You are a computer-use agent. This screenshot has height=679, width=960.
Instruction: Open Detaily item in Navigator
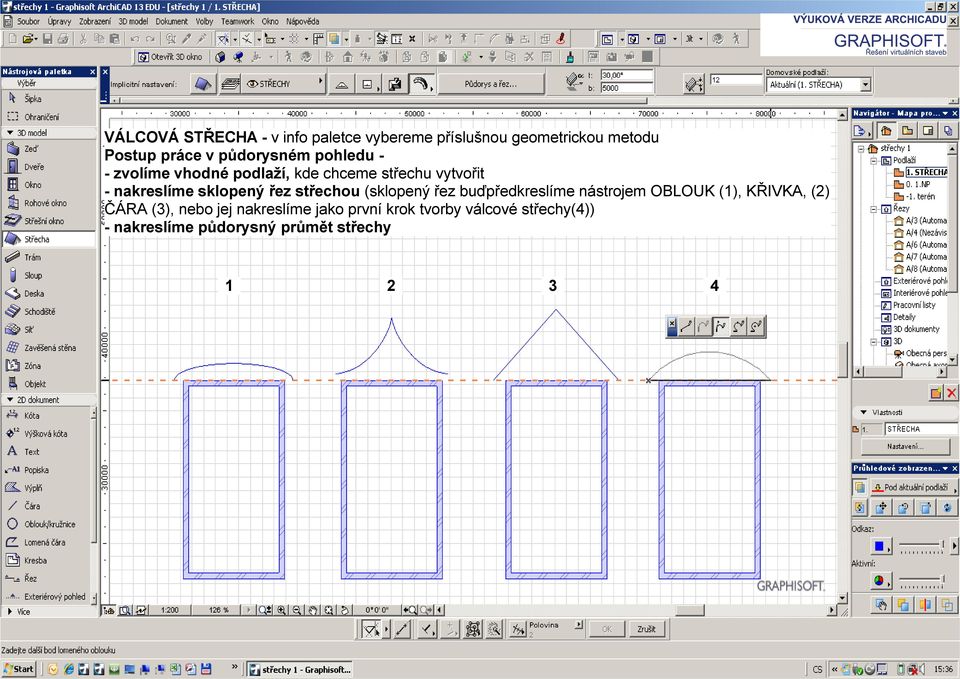click(904, 317)
